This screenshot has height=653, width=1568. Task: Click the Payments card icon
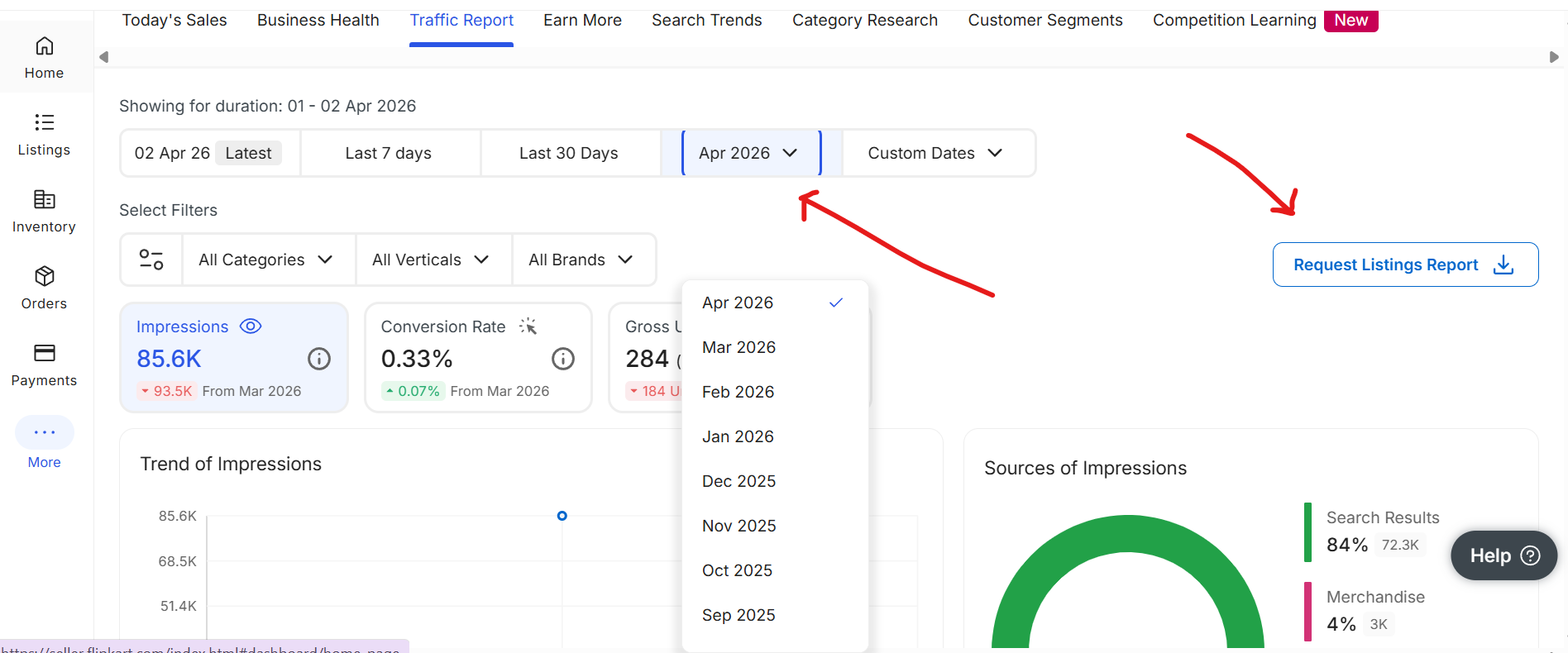[45, 354]
